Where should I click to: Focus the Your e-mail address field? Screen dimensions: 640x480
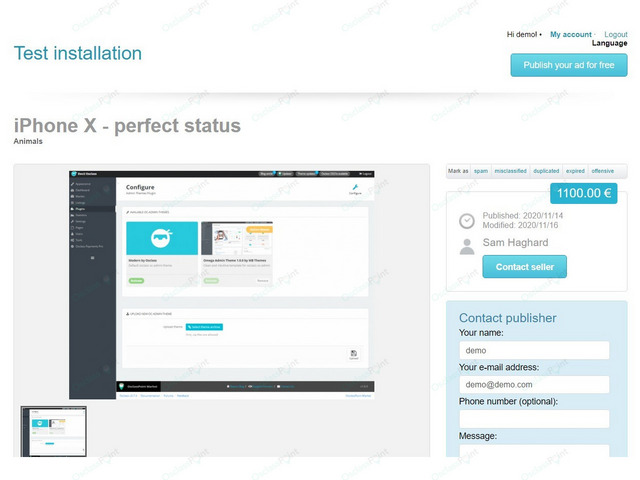[534, 384]
